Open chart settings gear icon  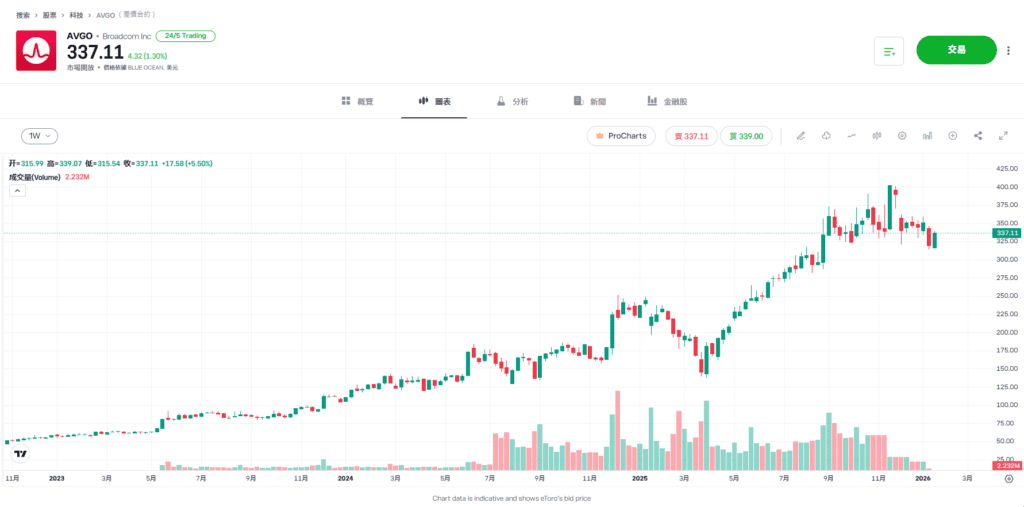[902, 136]
